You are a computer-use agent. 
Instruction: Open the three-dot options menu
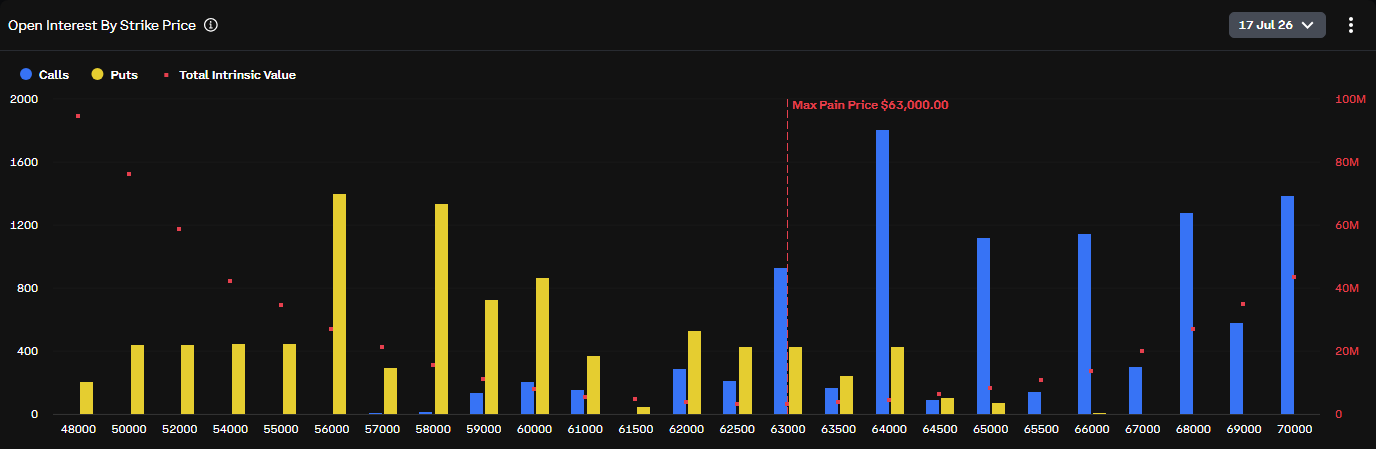[x=1350, y=25]
